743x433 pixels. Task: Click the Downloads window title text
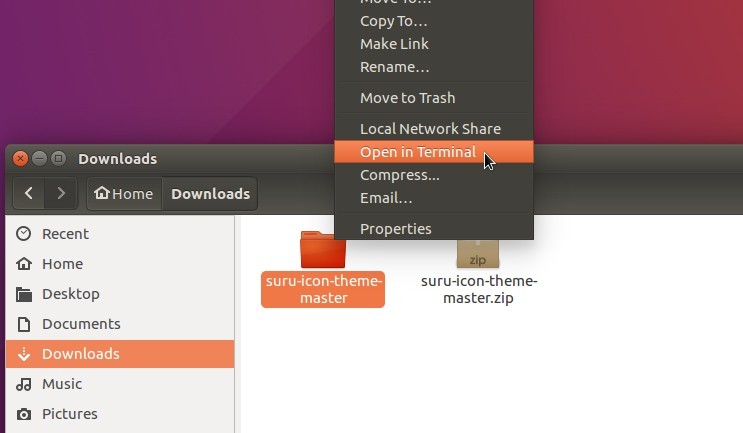[x=118, y=159]
